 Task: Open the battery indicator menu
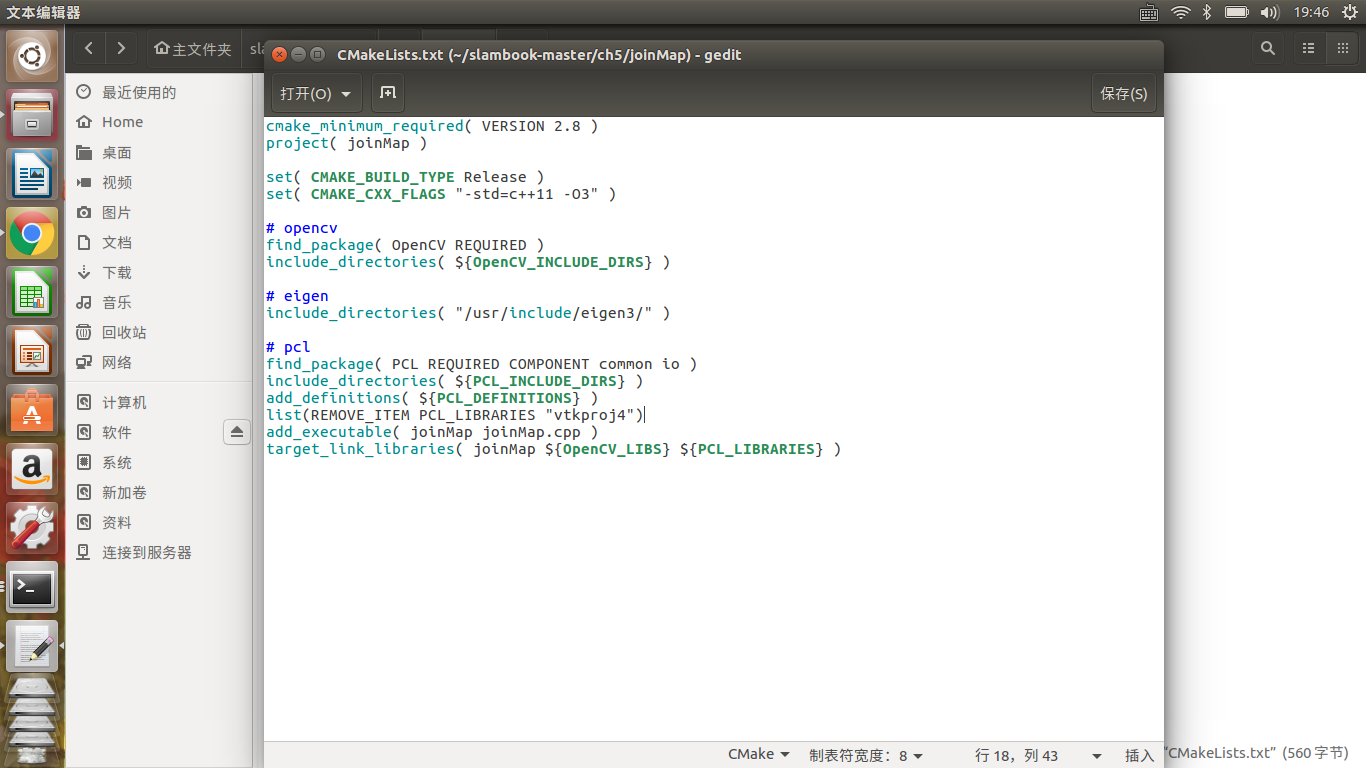pos(1237,12)
